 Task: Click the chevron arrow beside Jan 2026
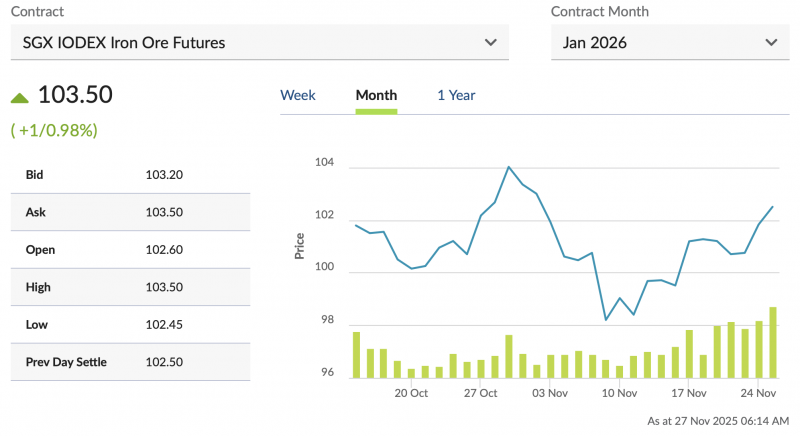point(770,42)
